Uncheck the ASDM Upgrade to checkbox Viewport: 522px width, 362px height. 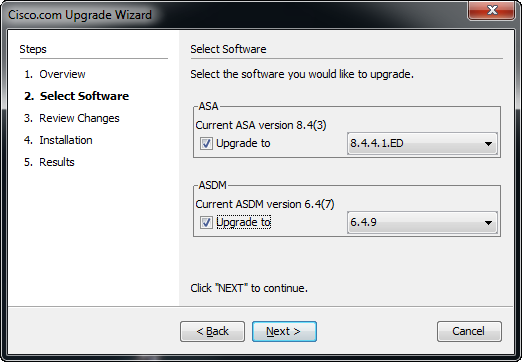pyautogui.click(x=206, y=222)
